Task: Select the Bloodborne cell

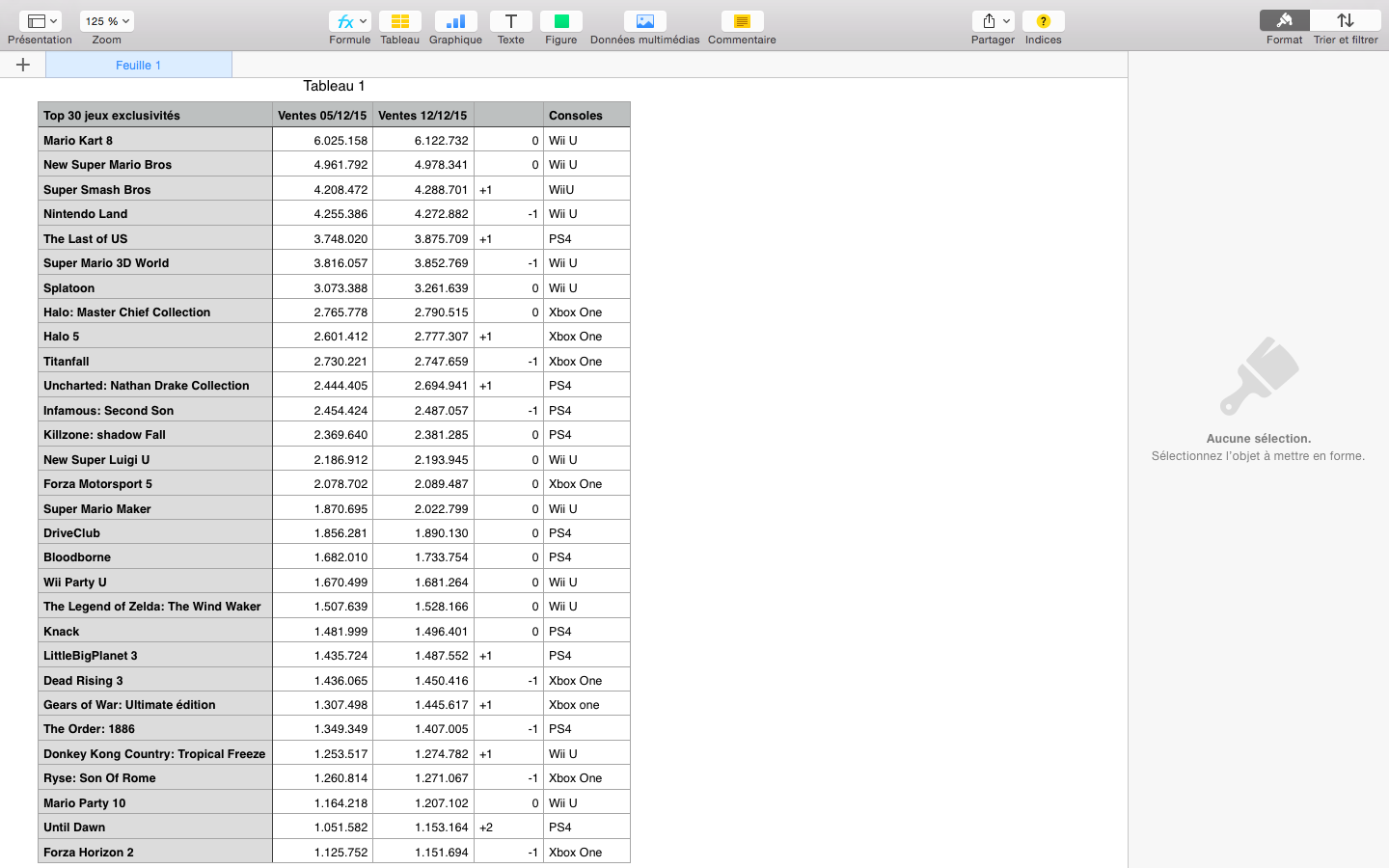Action: click(x=155, y=556)
